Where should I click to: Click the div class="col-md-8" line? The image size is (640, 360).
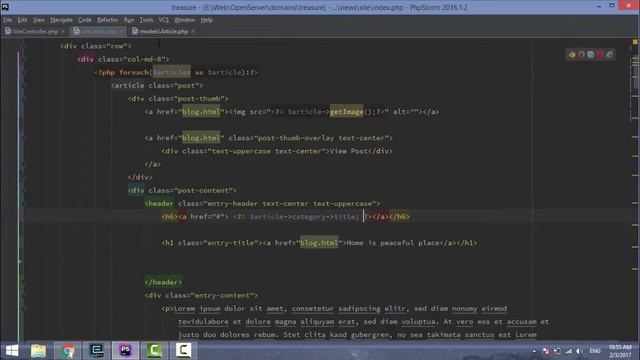123,59
